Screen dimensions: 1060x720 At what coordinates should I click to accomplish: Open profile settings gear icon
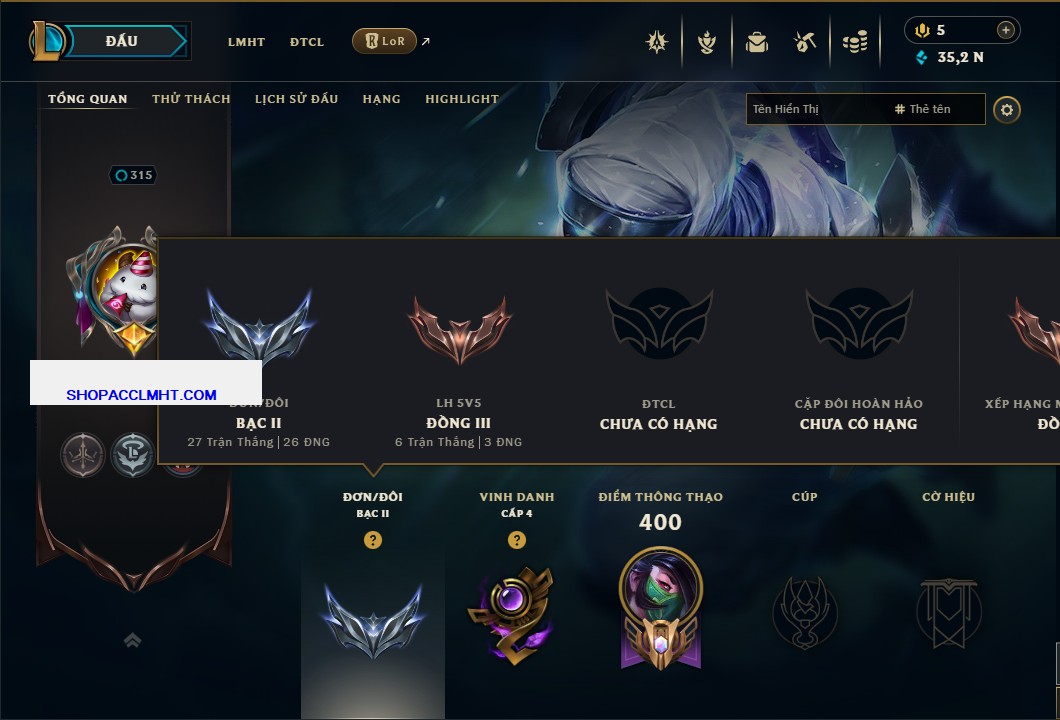click(1007, 110)
